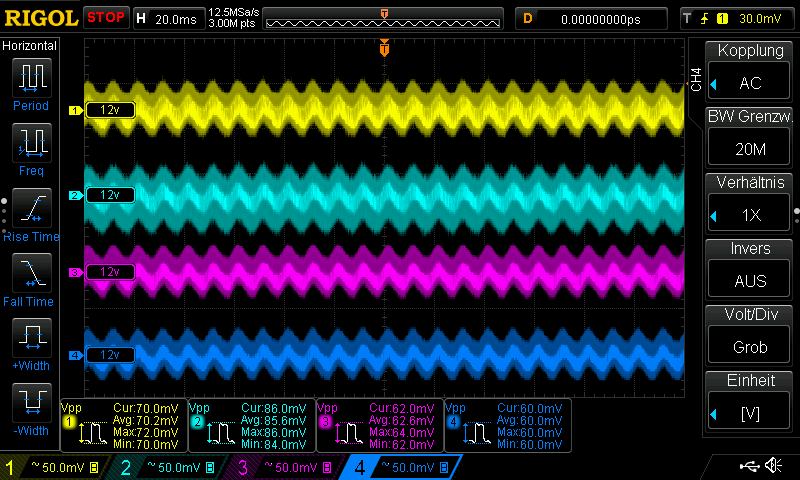Click the cyan 12v channel 2 label
800x480 pixels.
click(110, 195)
